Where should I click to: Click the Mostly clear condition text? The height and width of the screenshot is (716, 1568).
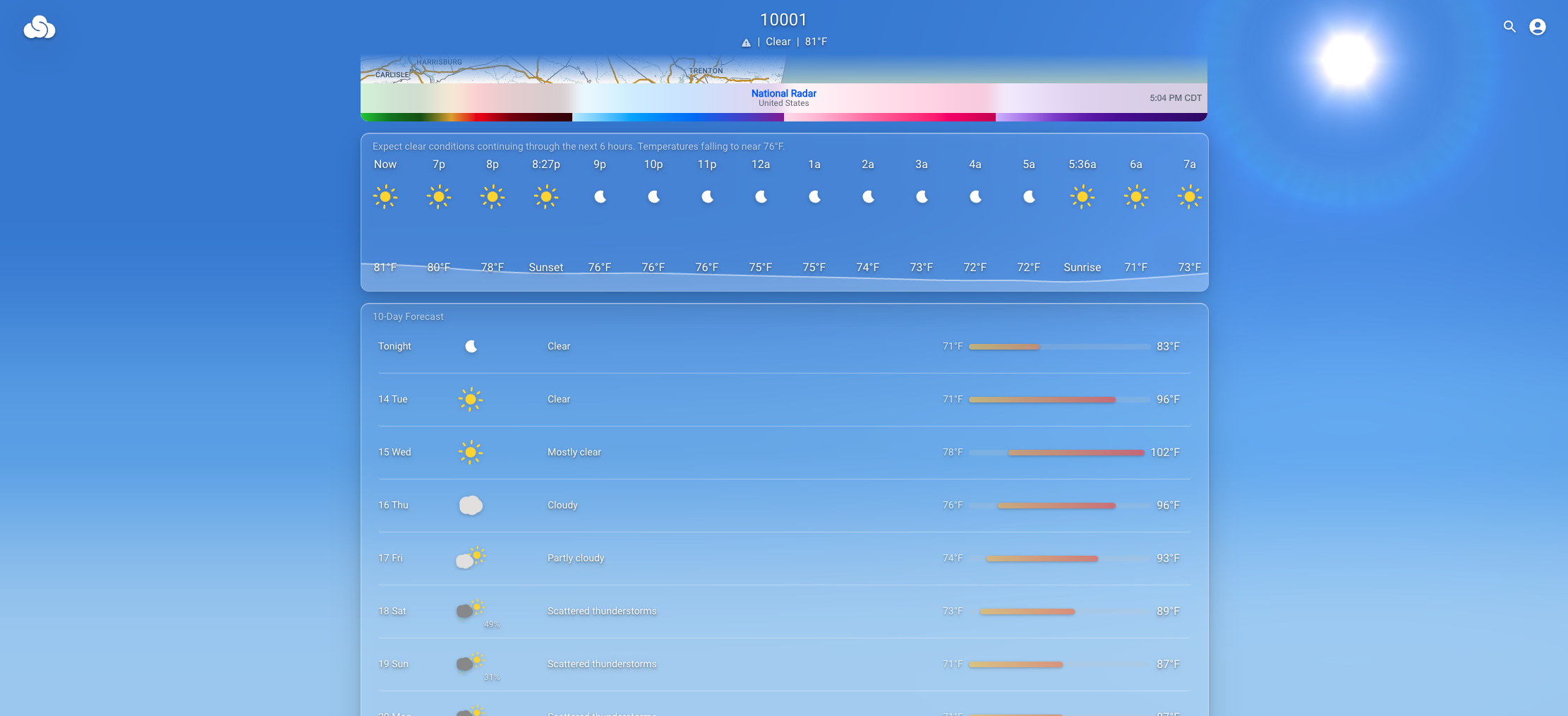(x=574, y=453)
